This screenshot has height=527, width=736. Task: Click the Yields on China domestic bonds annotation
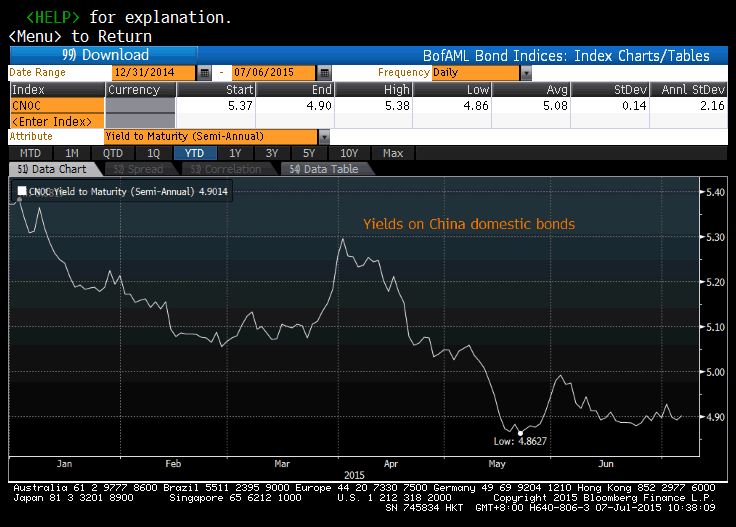(x=469, y=224)
